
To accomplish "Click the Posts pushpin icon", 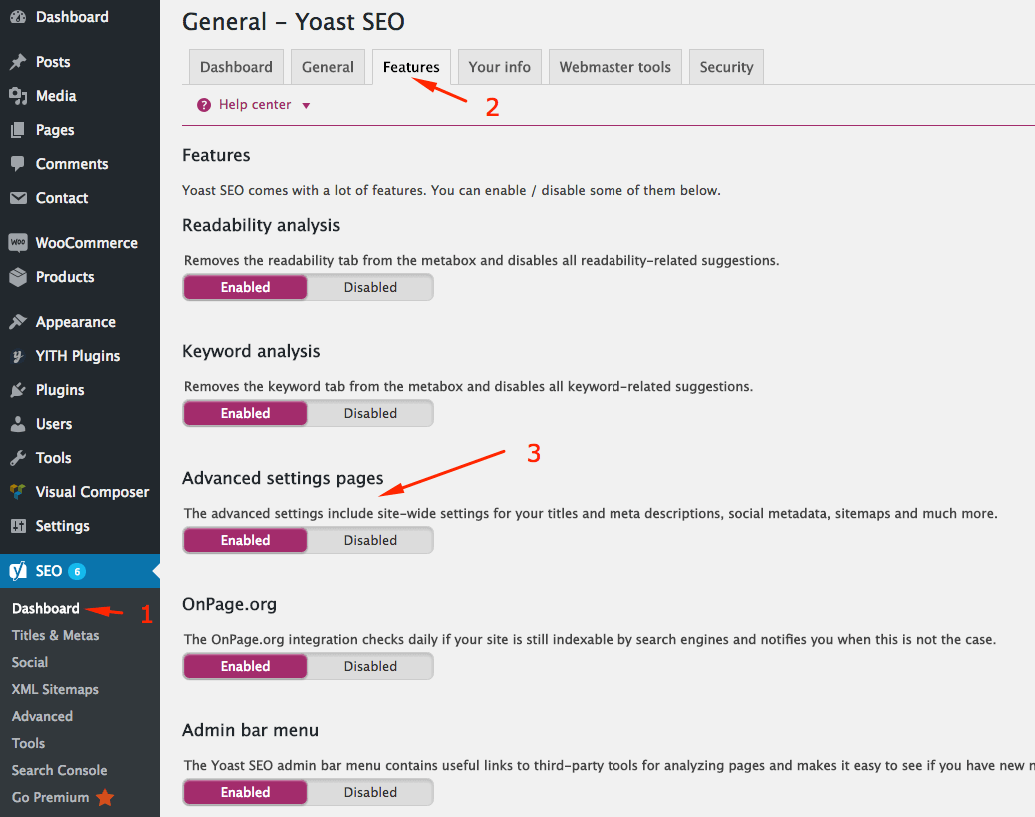I will tap(18, 62).
